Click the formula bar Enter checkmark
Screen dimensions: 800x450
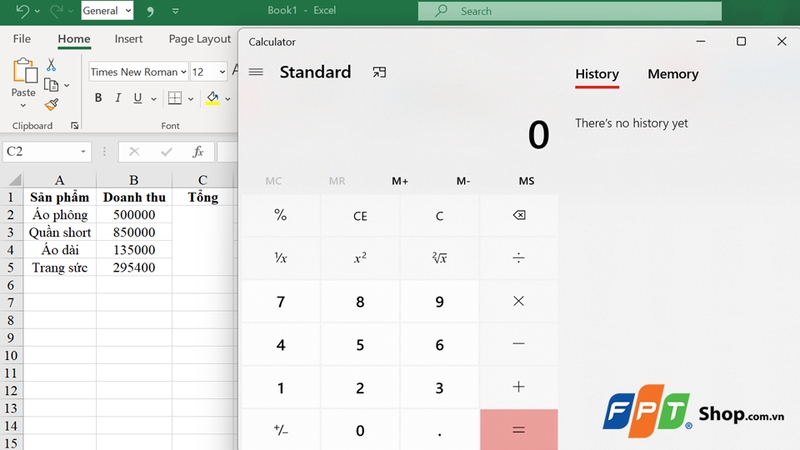pos(166,152)
